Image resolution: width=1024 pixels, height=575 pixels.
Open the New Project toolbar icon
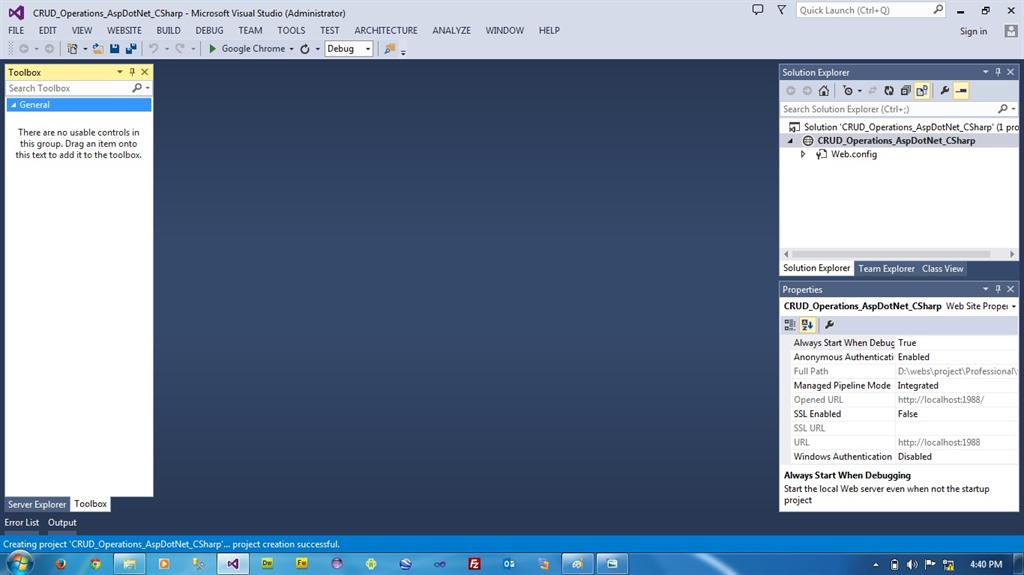pos(72,48)
